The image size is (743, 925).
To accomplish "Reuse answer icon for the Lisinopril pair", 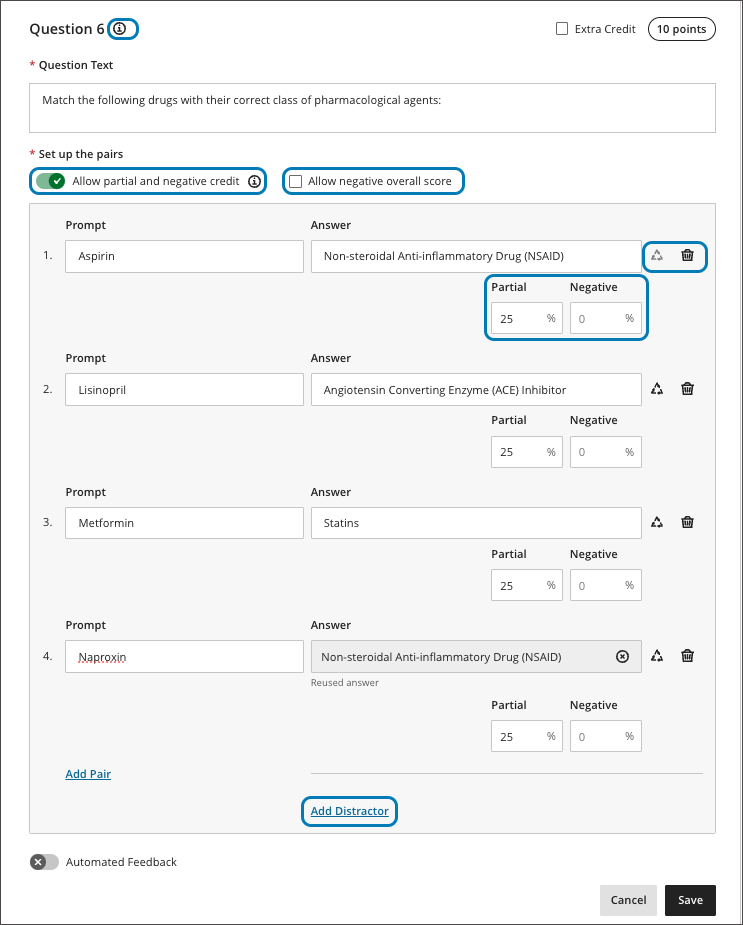I will point(657,389).
